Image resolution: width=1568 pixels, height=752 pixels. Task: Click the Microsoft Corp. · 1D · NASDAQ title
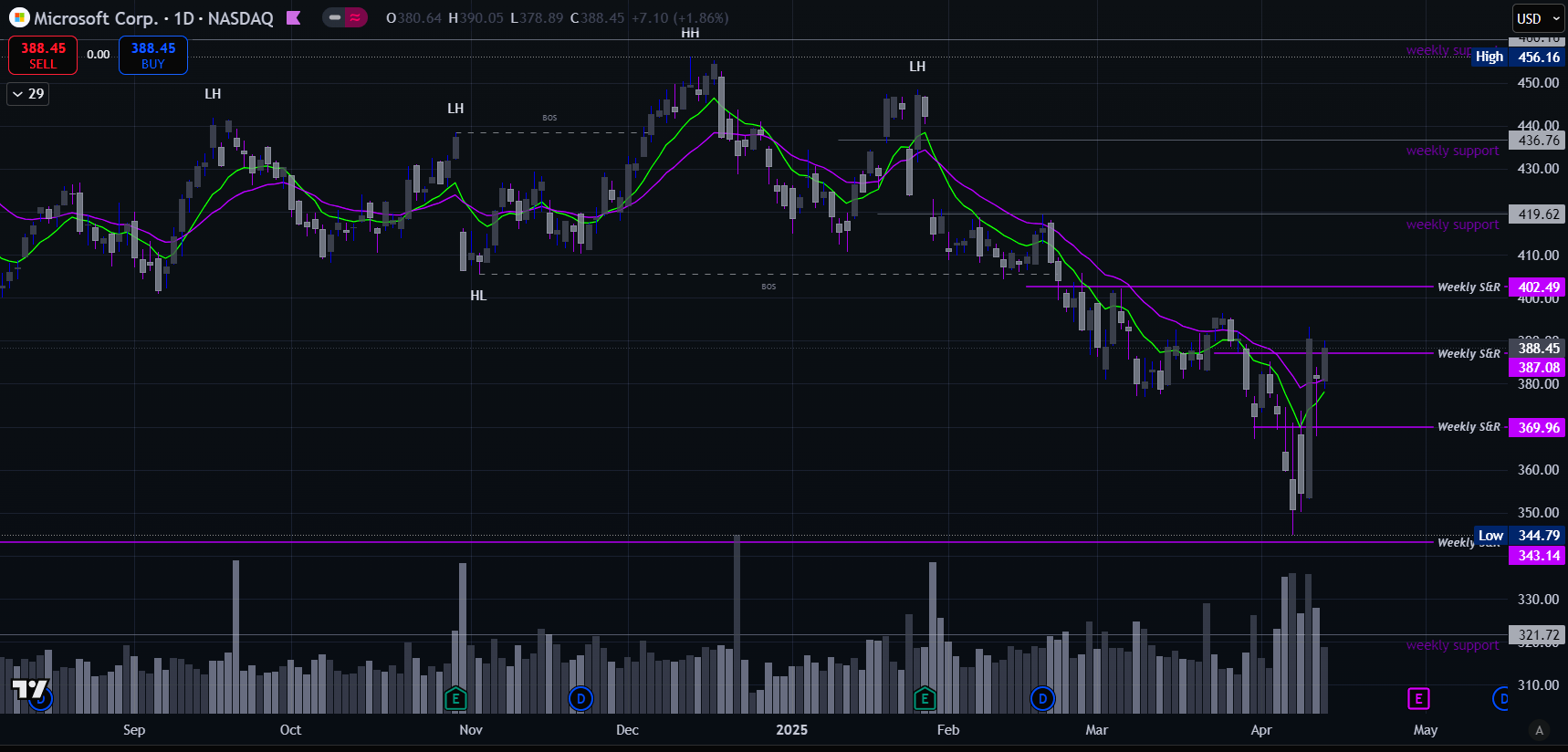click(153, 18)
